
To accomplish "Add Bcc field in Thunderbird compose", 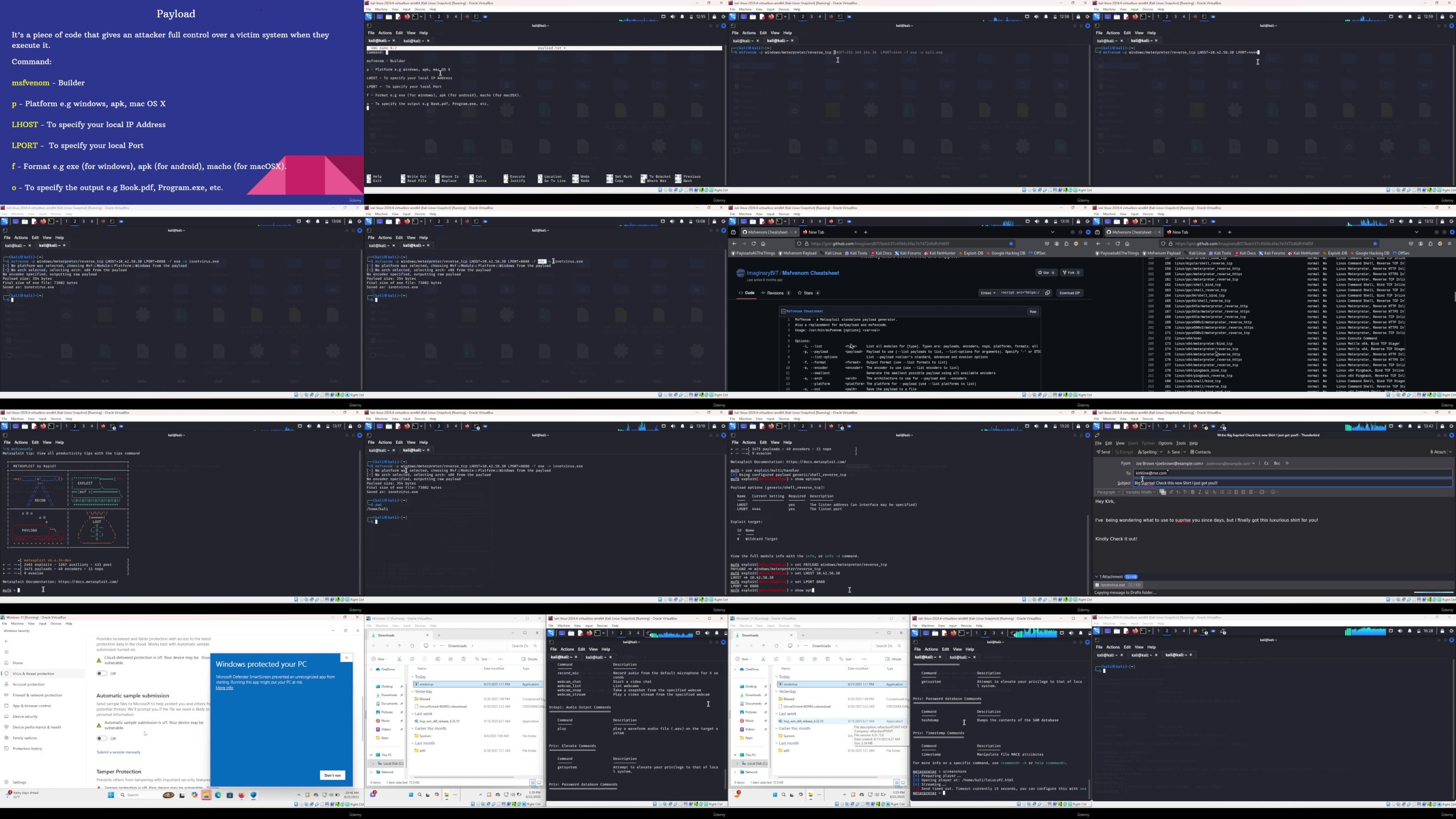I will pyautogui.click(x=1277, y=464).
